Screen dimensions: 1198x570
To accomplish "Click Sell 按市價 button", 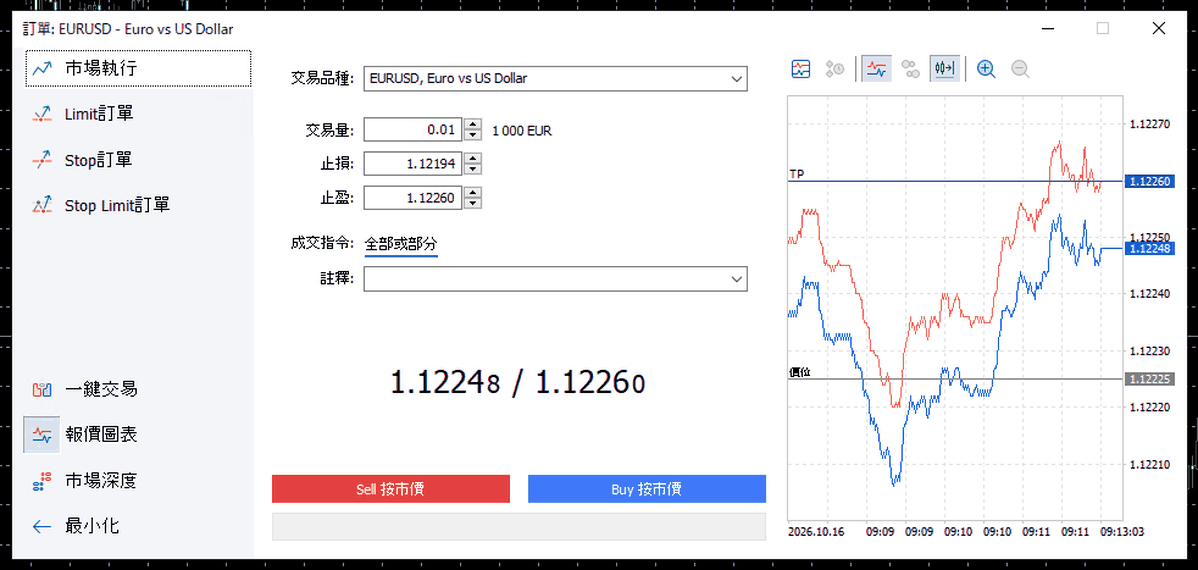I will (390, 489).
